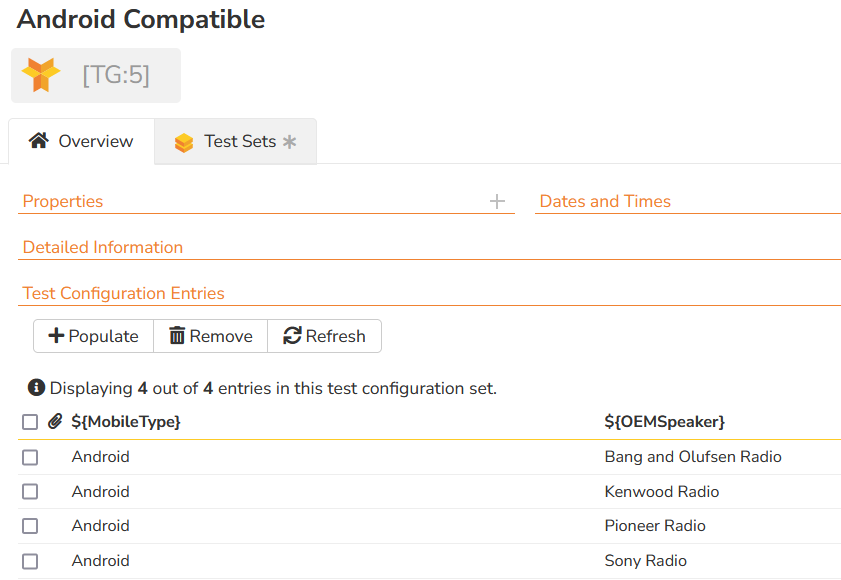The width and height of the screenshot is (841, 580).
Task: Tick the Pioneer Radio row checkbox
Action: 30,526
